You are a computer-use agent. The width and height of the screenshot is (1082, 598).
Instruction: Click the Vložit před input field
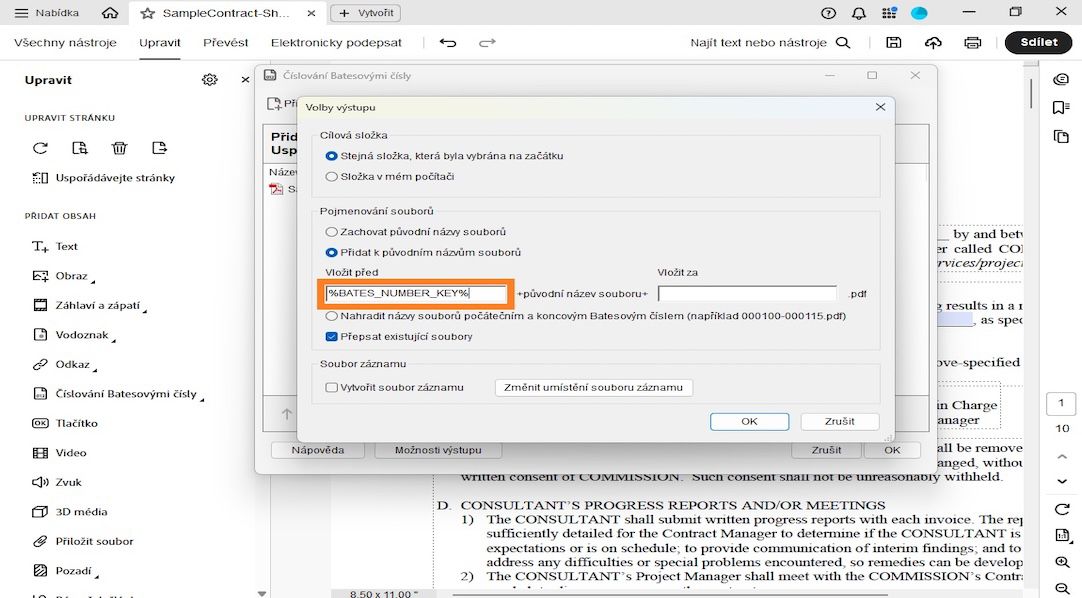click(x=416, y=294)
